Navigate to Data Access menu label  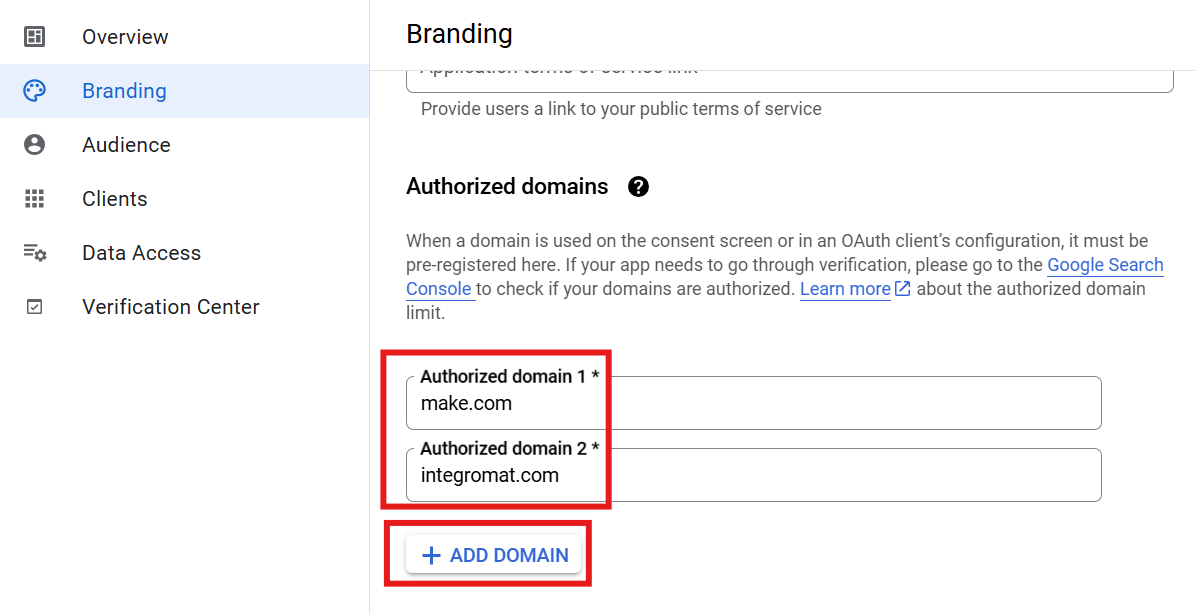141,253
